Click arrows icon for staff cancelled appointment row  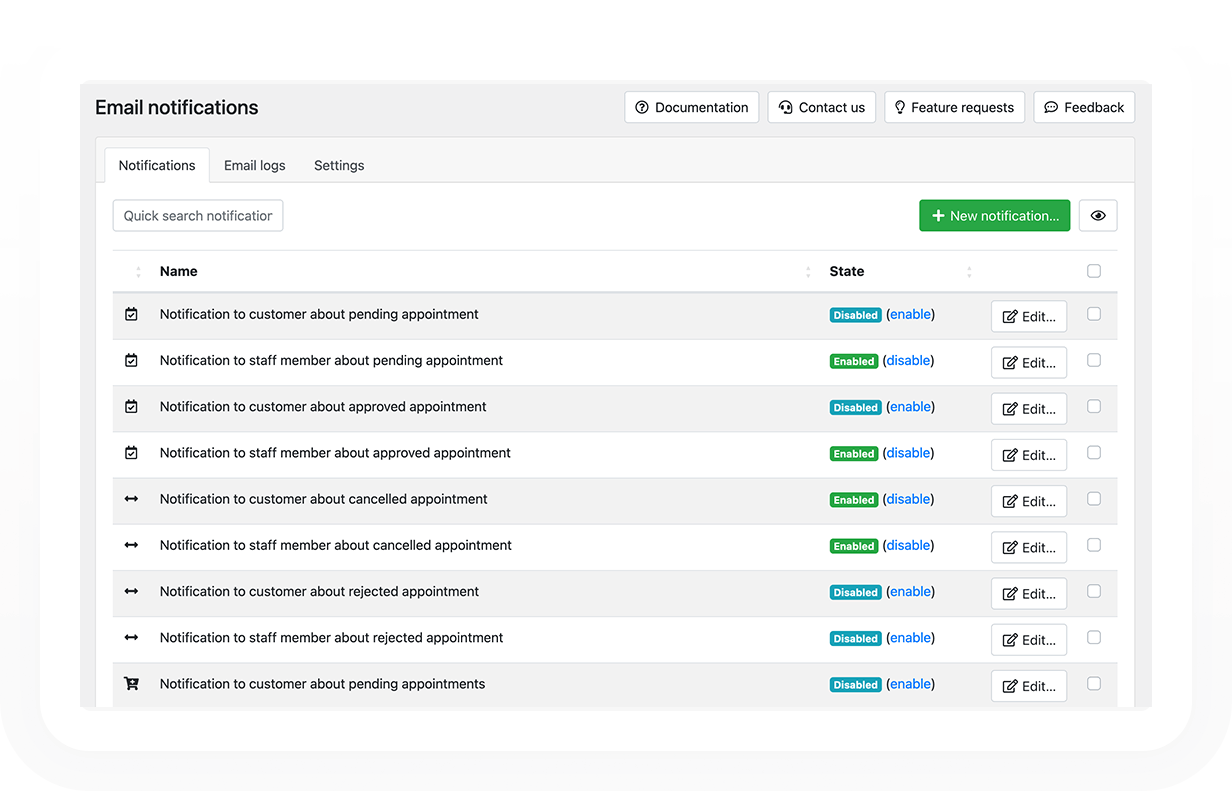(131, 545)
